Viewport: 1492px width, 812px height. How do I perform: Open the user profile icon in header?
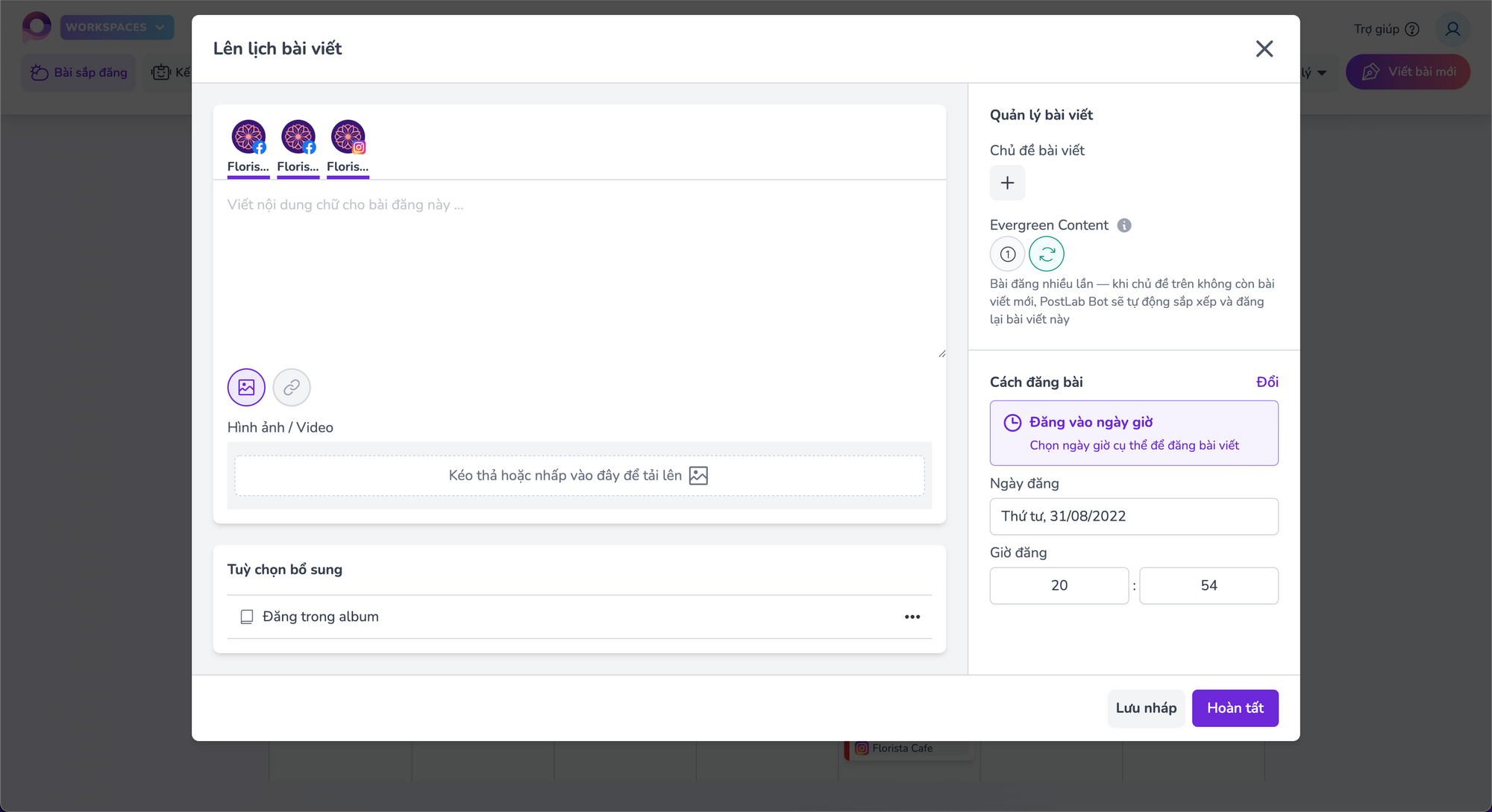(x=1452, y=29)
